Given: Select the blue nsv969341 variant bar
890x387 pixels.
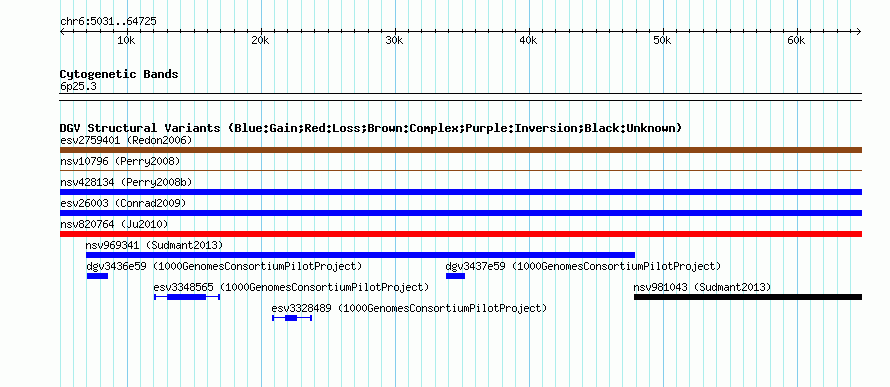Looking at the screenshot, I should [x=360, y=255].
